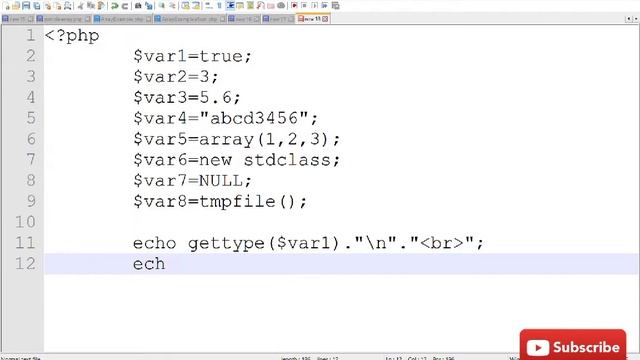
Task: Click the Zoom In toolbar icon
Action: click(x=162, y=6)
